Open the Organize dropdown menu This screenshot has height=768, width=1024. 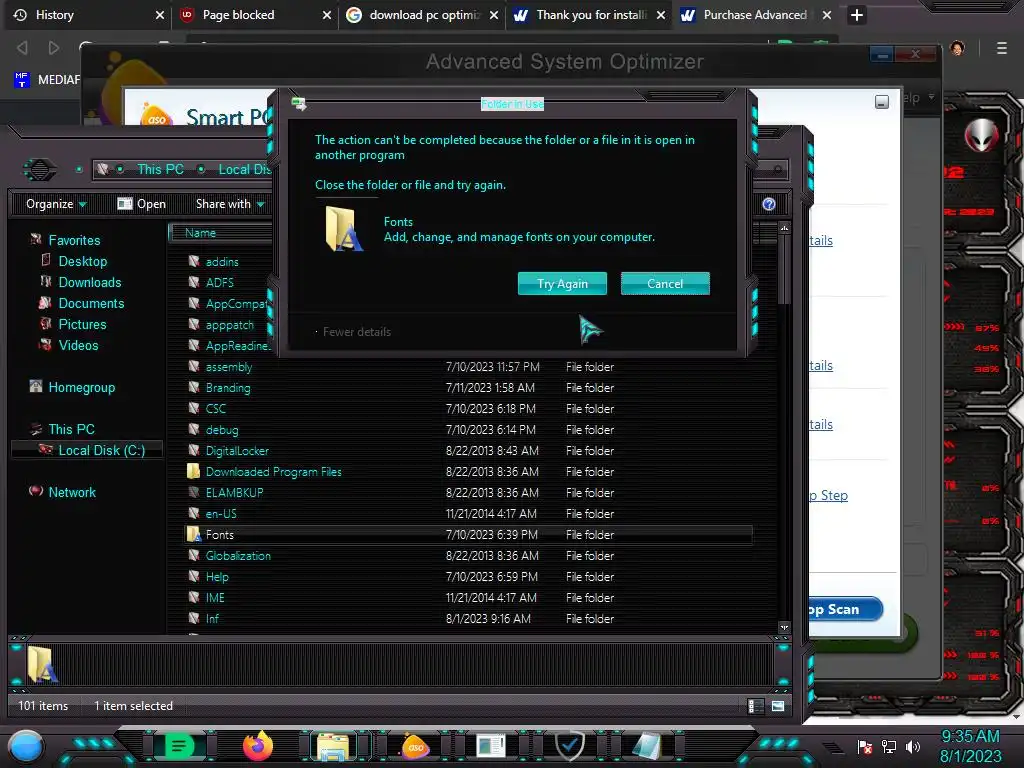pyautogui.click(x=56, y=204)
